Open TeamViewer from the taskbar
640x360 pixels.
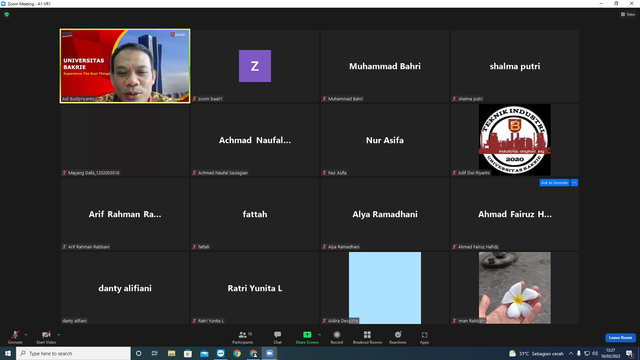220,353
